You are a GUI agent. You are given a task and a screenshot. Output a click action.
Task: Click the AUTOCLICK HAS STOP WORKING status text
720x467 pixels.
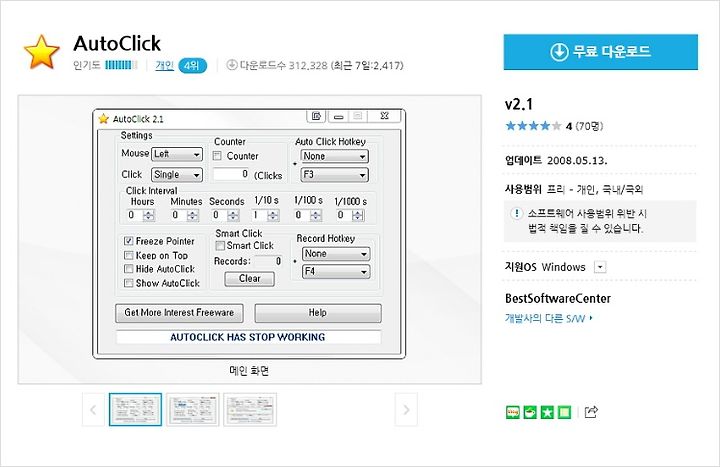click(248, 337)
